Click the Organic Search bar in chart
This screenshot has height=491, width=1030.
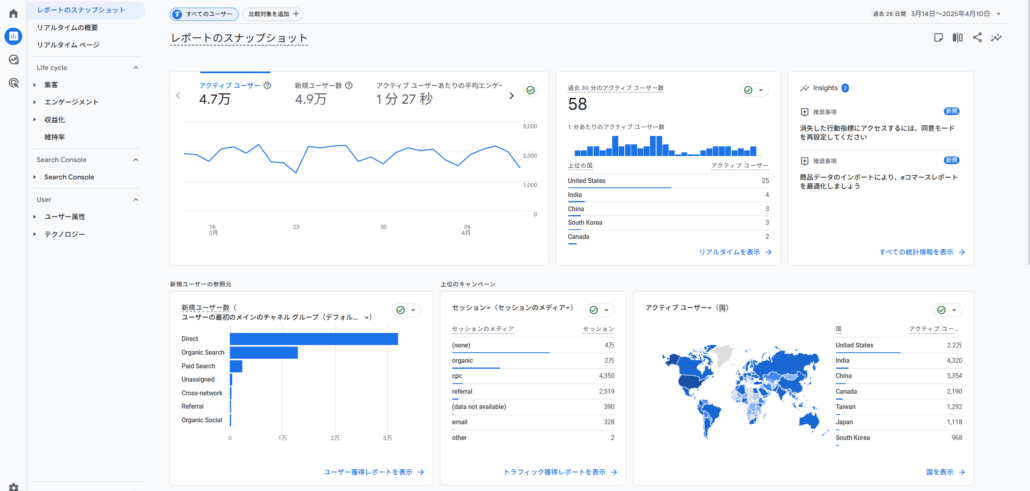pyautogui.click(x=264, y=352)
